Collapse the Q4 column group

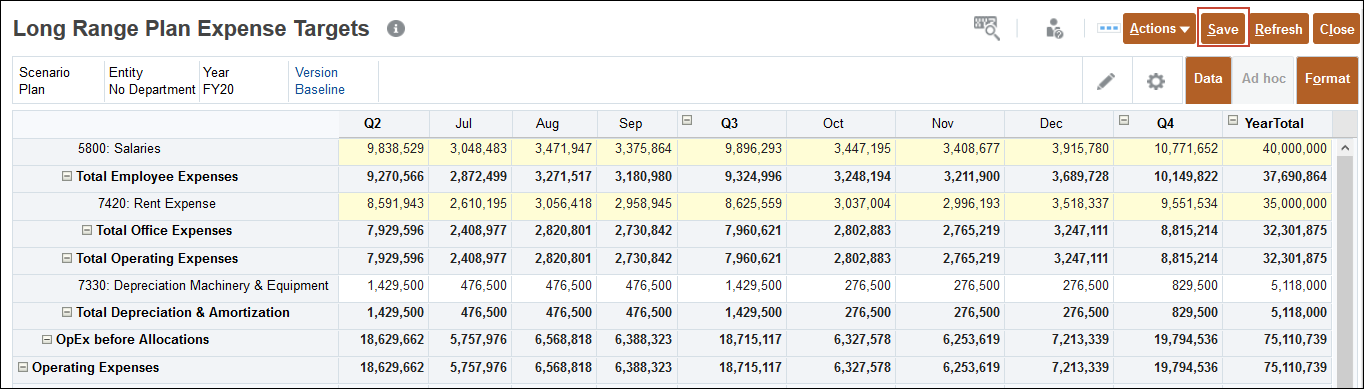1123,121
